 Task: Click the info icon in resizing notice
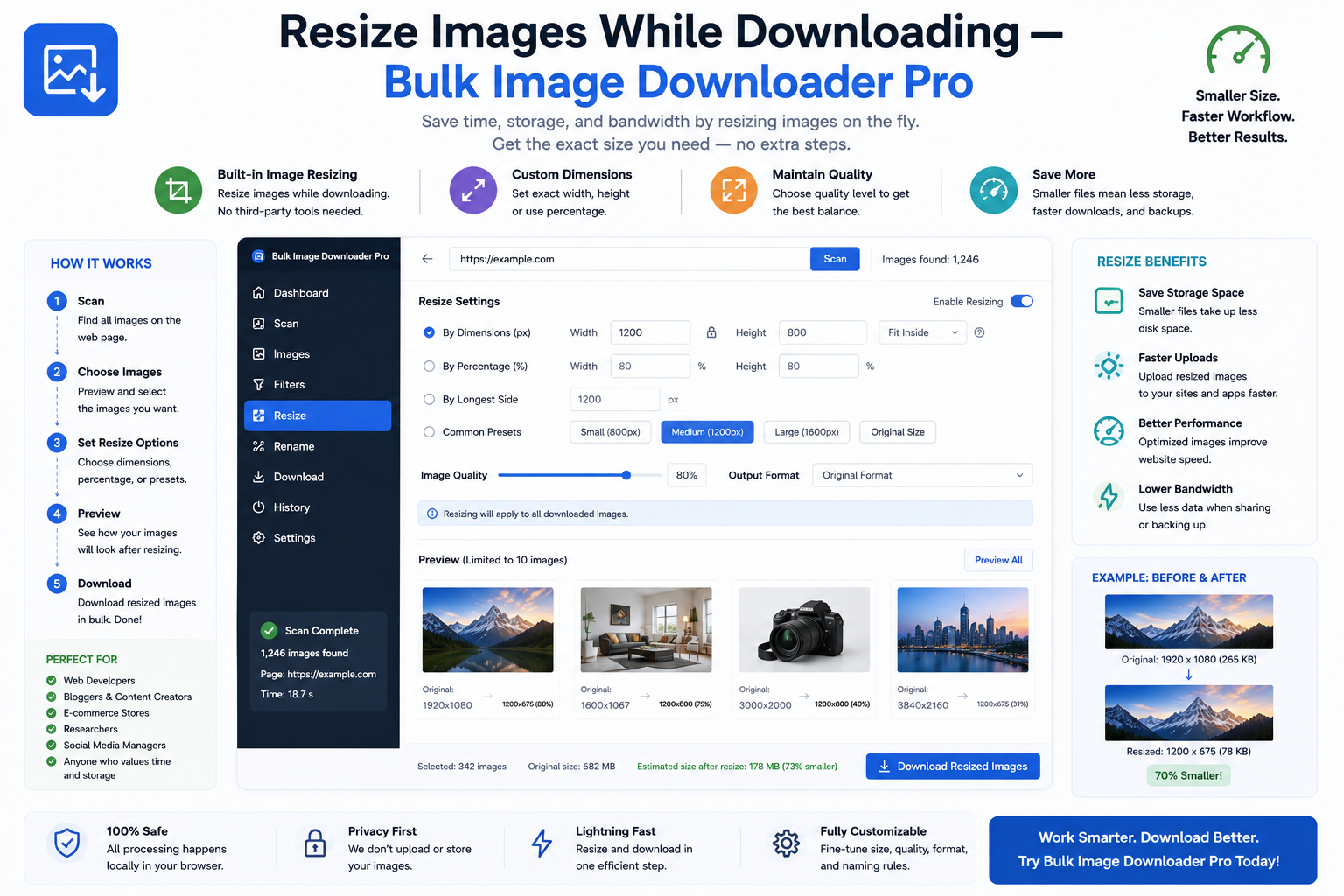432,514
